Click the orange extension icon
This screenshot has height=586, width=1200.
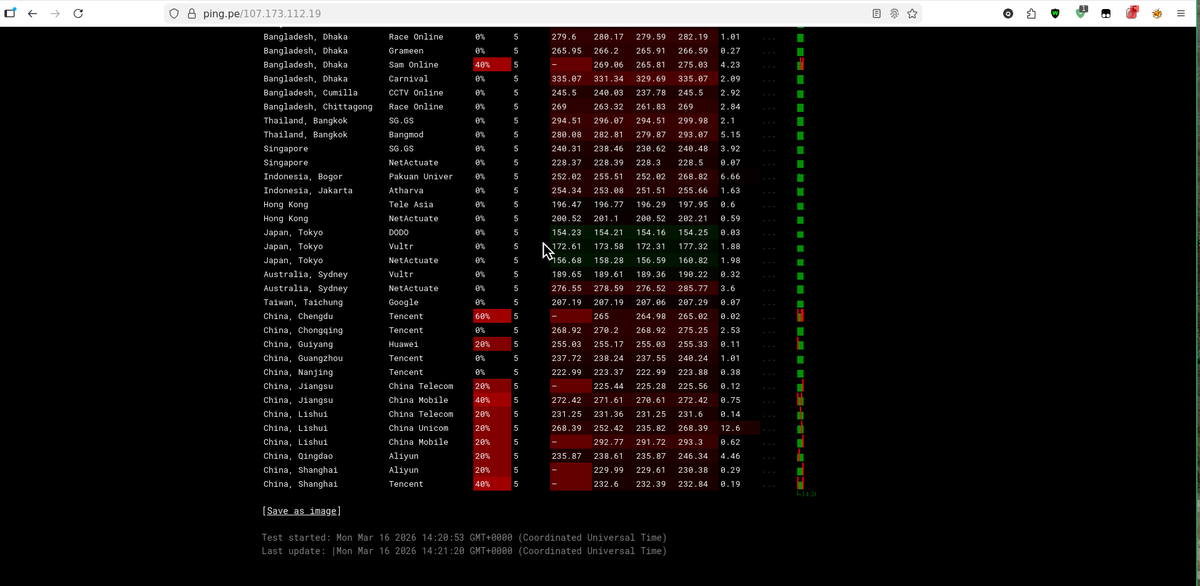[1156, 14]
